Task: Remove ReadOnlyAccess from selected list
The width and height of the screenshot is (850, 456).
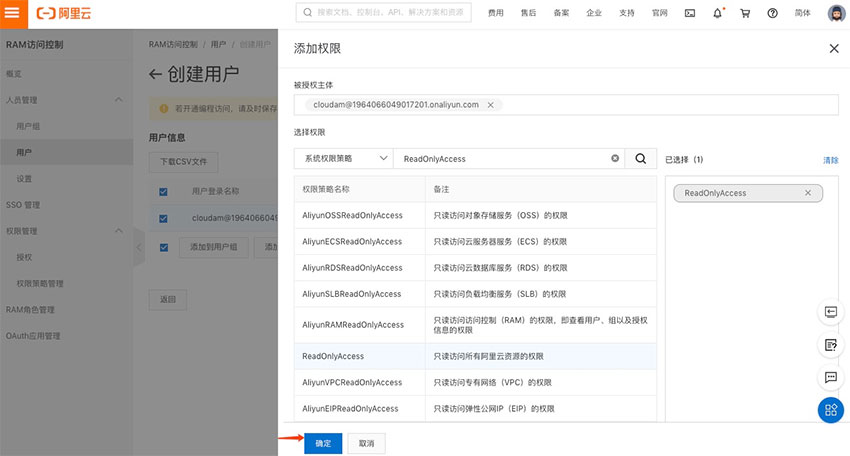Action: point(808,193)
